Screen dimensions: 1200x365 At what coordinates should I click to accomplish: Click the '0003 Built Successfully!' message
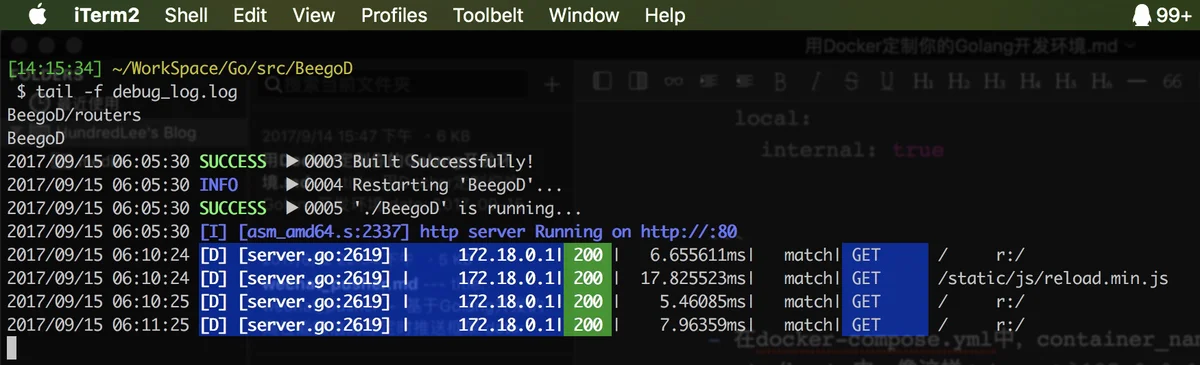click(418, 162)
